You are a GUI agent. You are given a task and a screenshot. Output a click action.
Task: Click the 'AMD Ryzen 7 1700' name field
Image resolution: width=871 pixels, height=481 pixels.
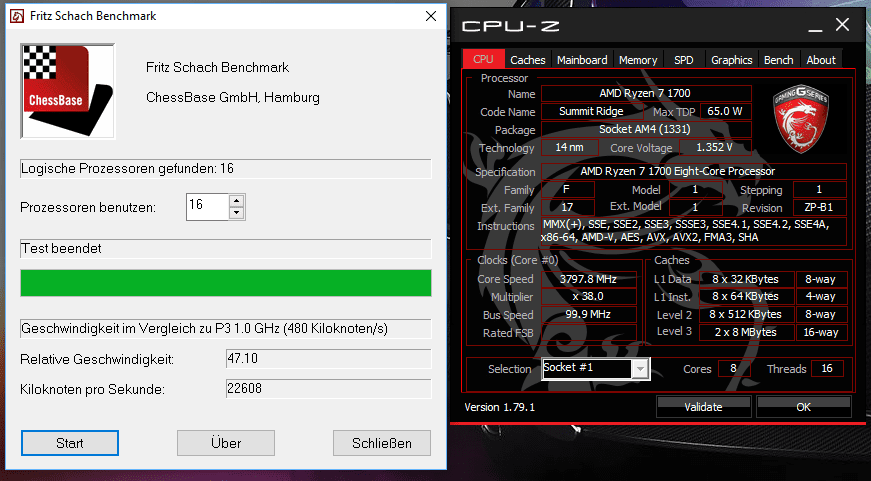[645, 93]
